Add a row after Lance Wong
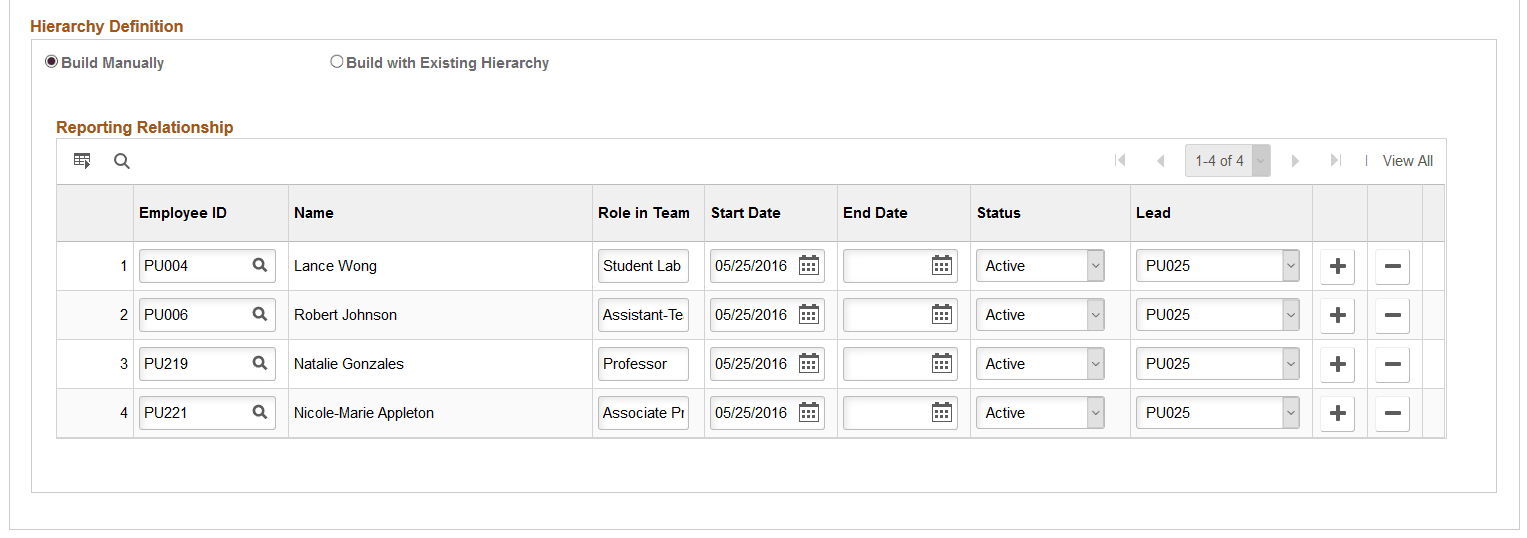This screenshot has width=1527, height=538. coord(1337,266)
